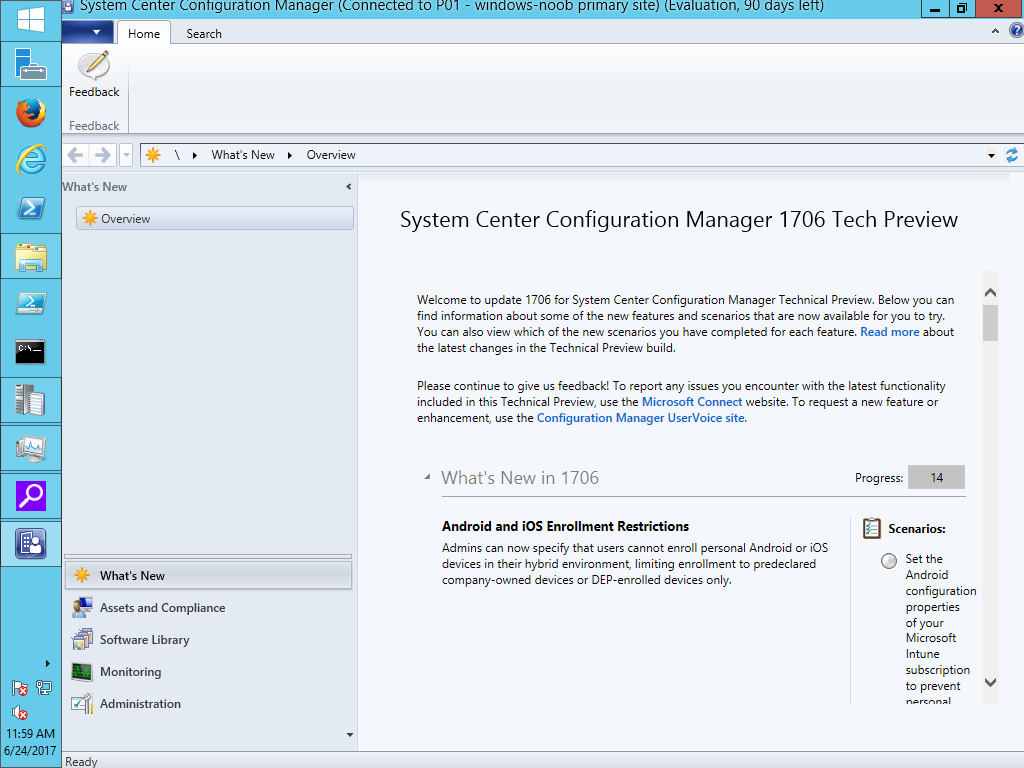Open the purple magnifier search taskbar icon
Image resolution: width=1024 pixels, height=768 pixels.
point(31,496)
